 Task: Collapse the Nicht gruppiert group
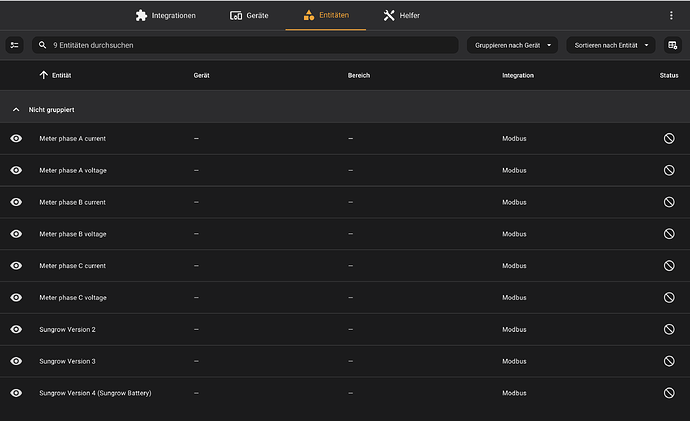[x=16, y=110]
